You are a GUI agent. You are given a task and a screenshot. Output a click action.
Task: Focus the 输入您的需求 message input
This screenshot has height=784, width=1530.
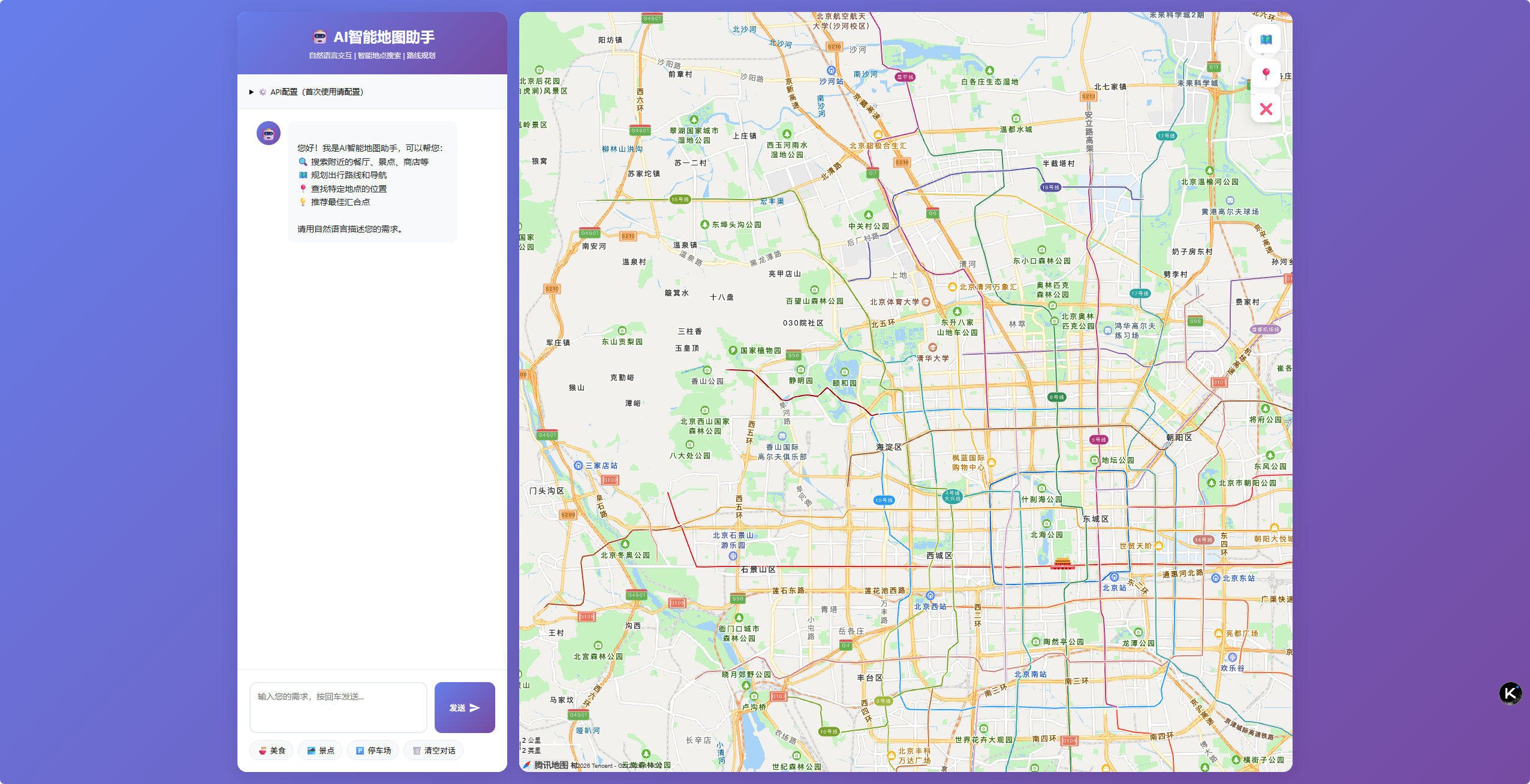[338, 707]
